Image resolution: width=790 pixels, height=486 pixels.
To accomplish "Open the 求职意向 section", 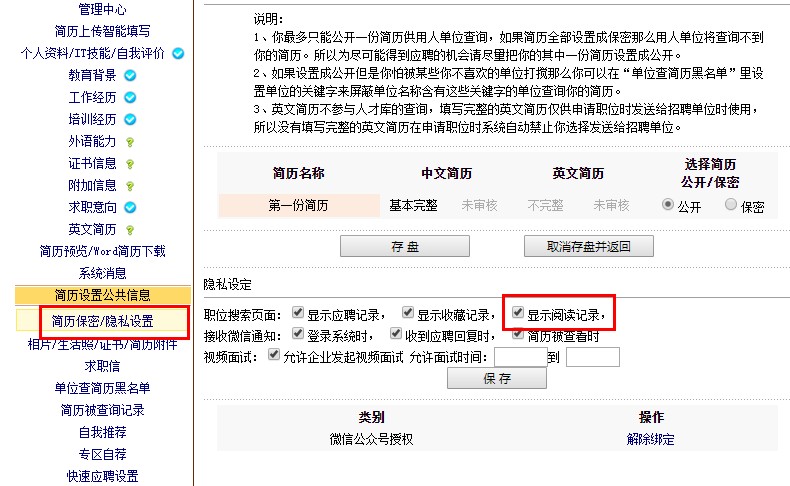I will click(x=92, y=207).
